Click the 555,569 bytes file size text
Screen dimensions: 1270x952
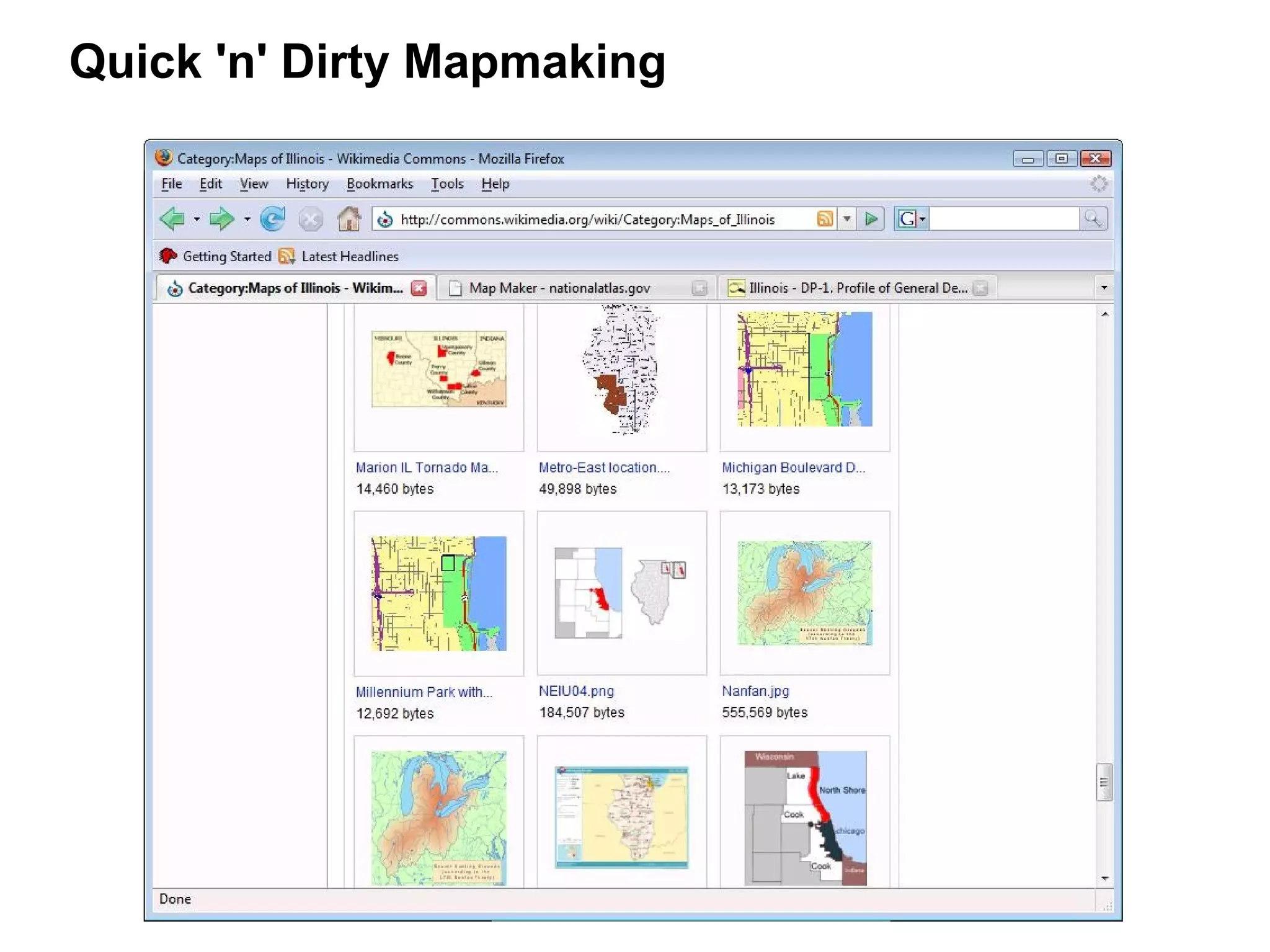pos(764,712)
